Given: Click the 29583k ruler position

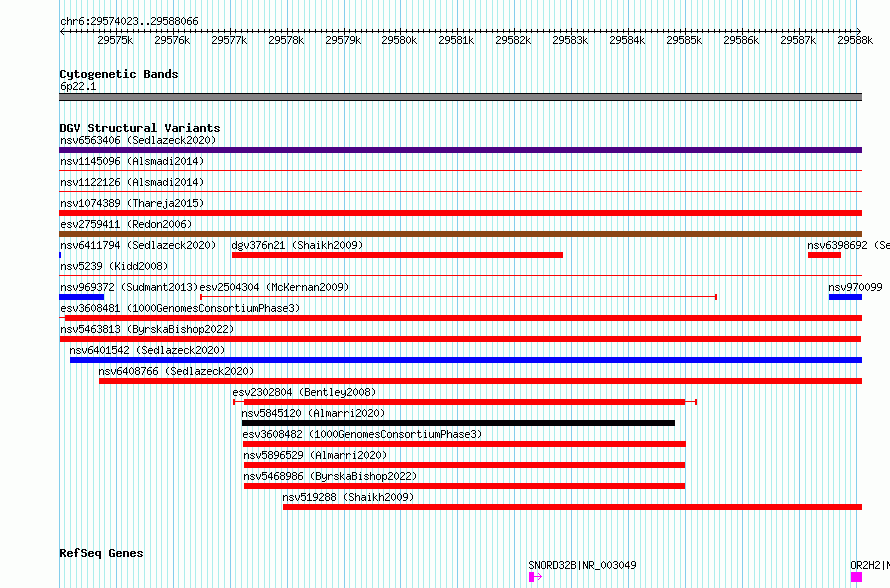Looking at the screenshot, I should [x=570, y=40].
